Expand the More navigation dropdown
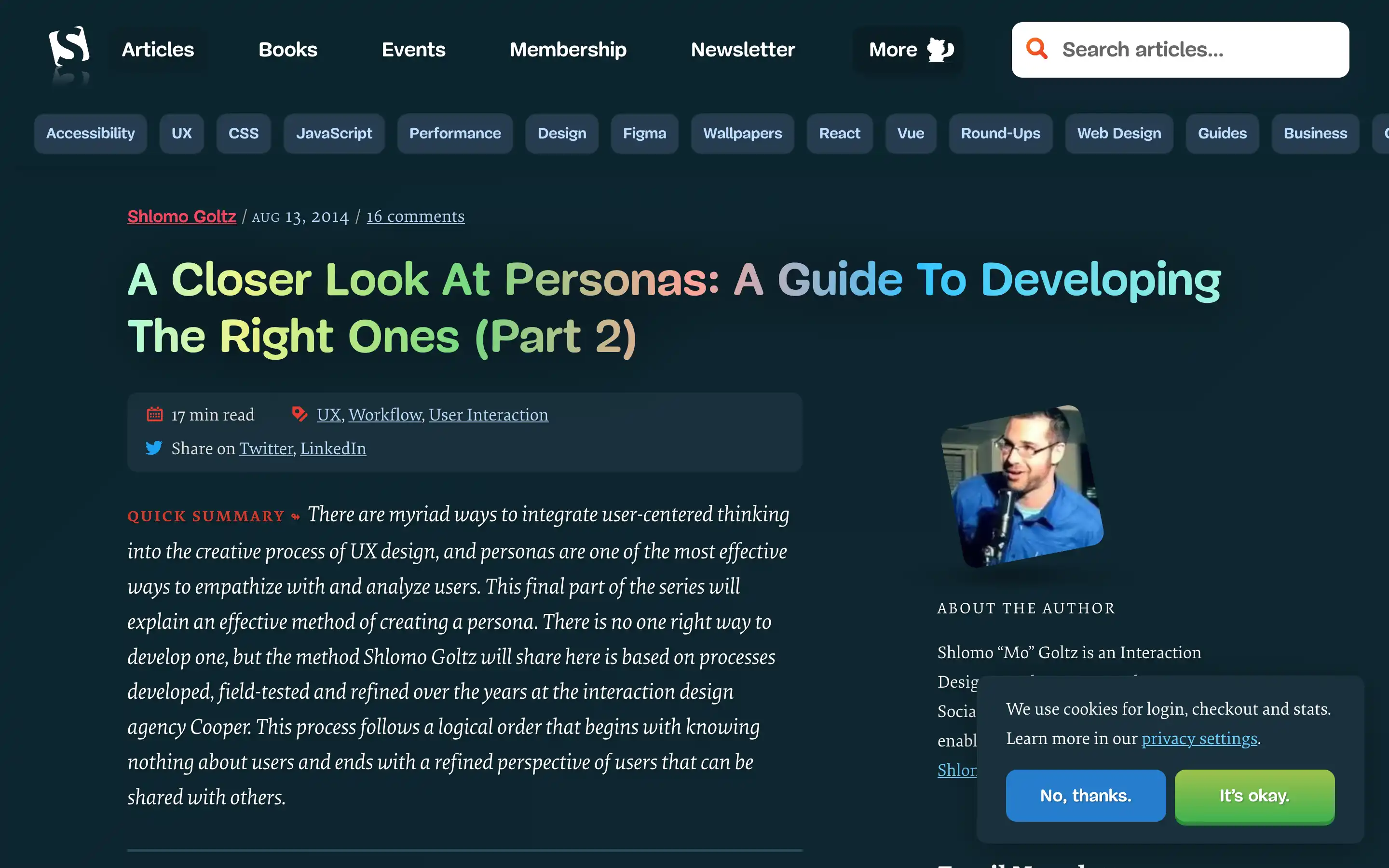 pyautogui.click(x=909, y=50)
